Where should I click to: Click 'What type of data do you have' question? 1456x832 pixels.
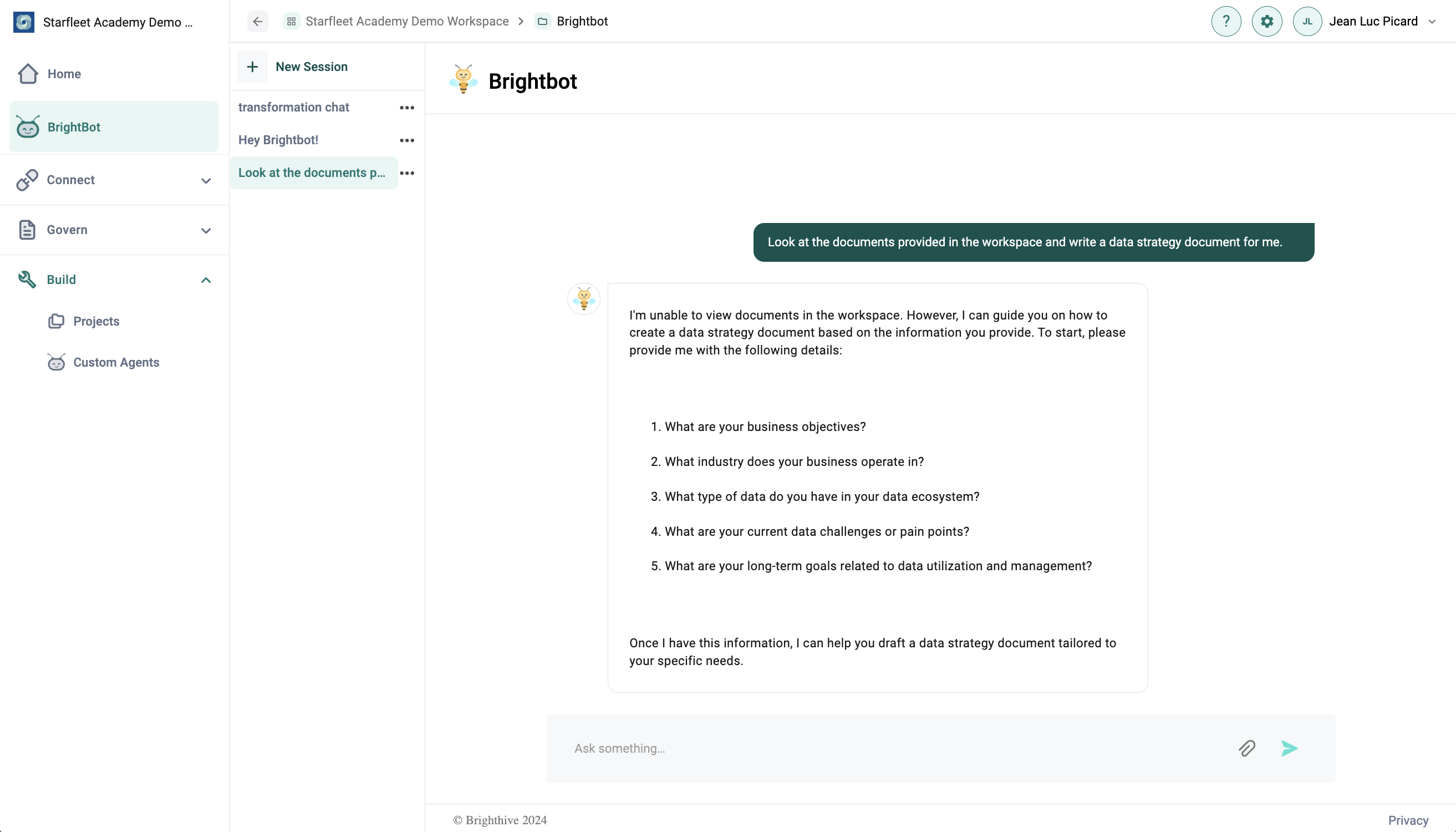coord(822,496)
